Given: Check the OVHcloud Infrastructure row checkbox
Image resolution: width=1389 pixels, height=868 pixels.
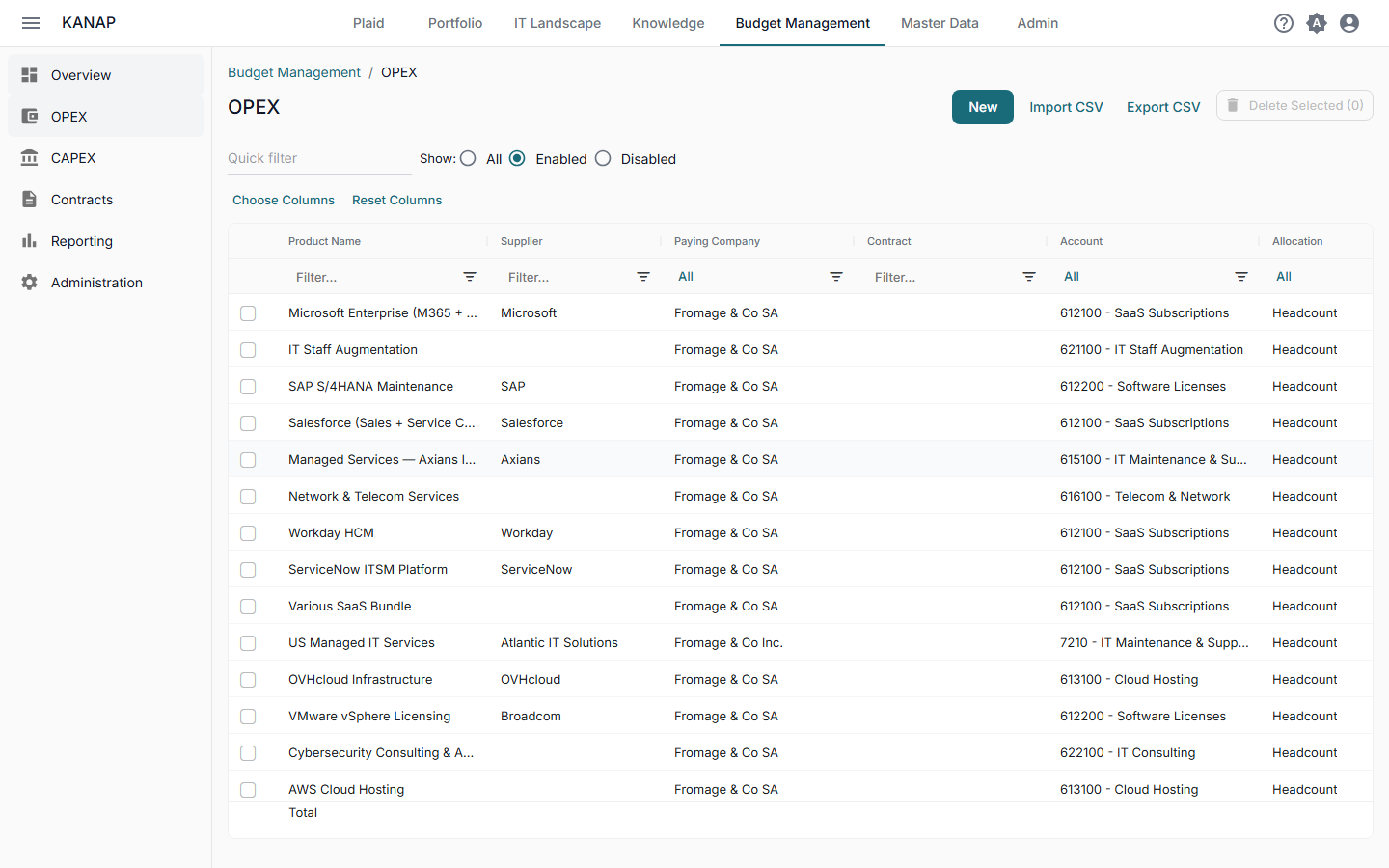Looking at the screenshot, I should point(248,680).
